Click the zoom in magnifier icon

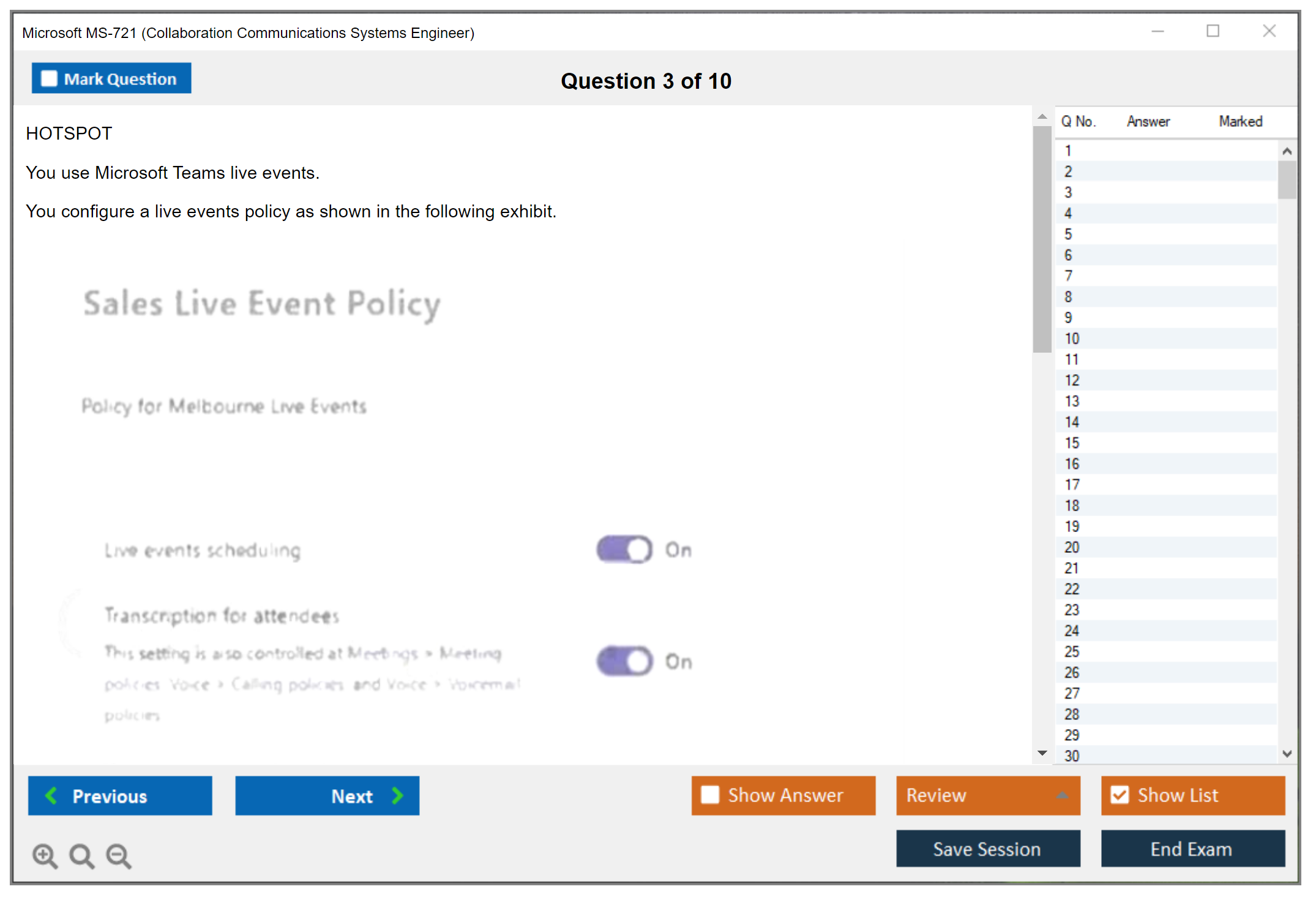(x=45, y=855)
